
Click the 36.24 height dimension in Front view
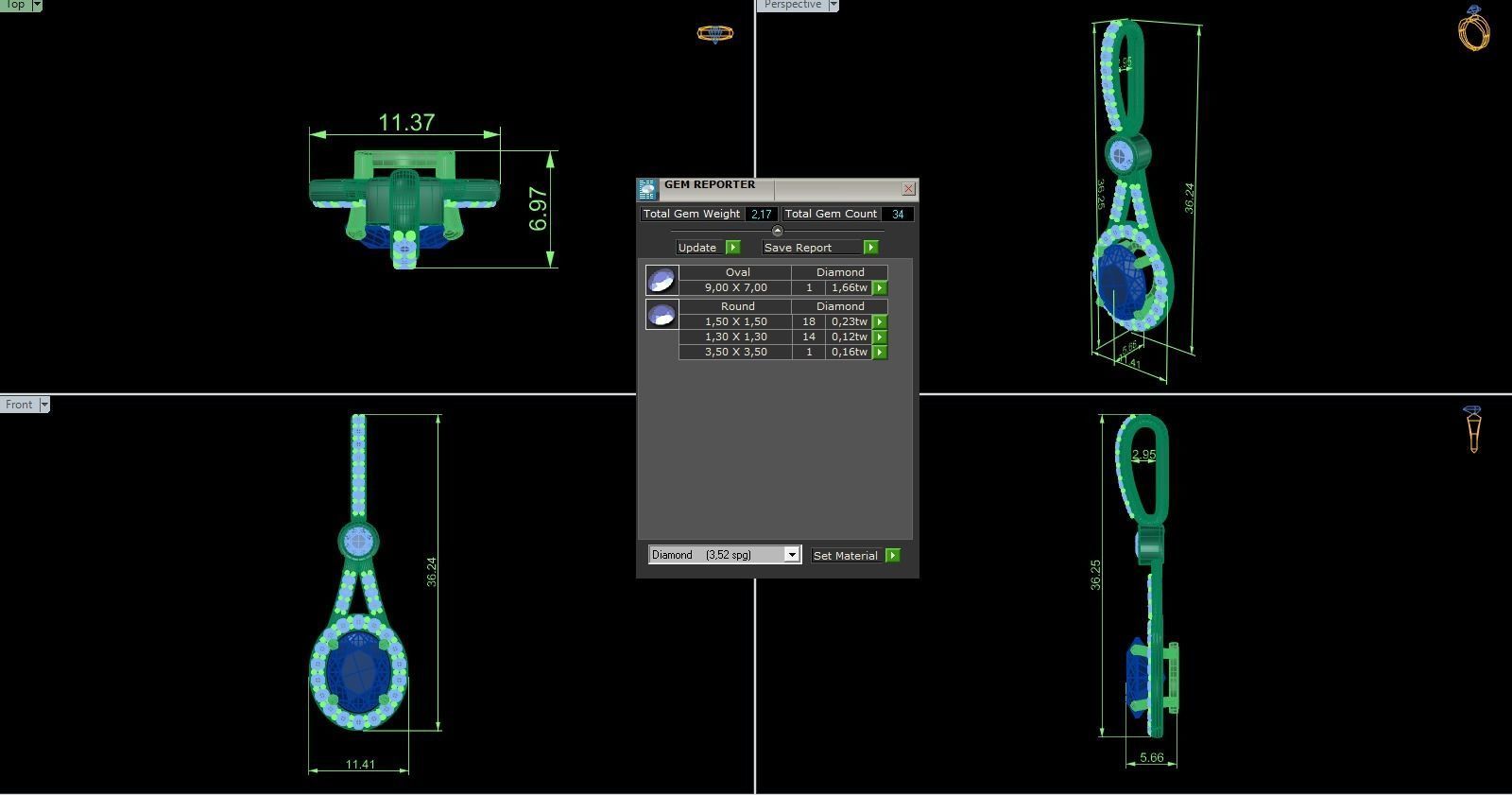point(431,572)
